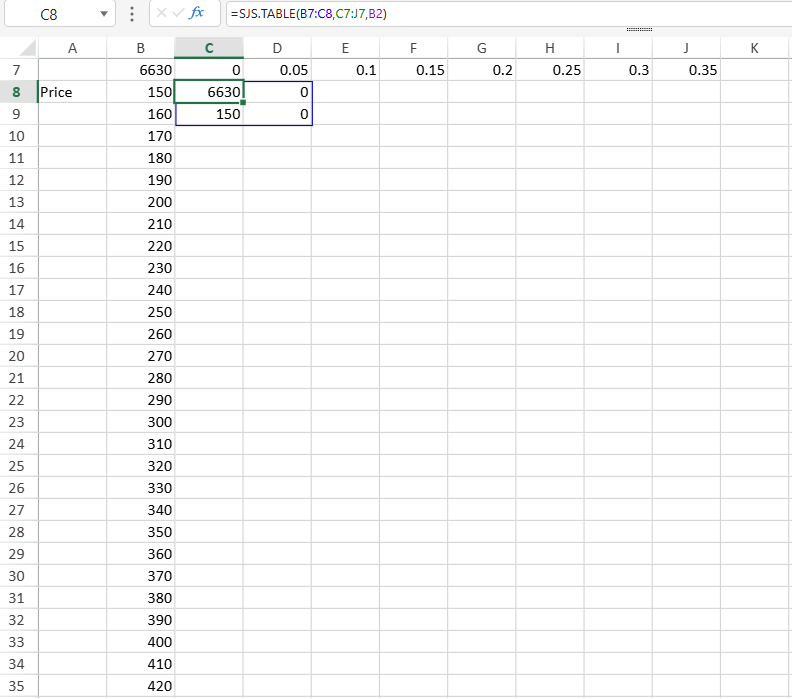Click cell containing 170

click(x=140, y=136)
